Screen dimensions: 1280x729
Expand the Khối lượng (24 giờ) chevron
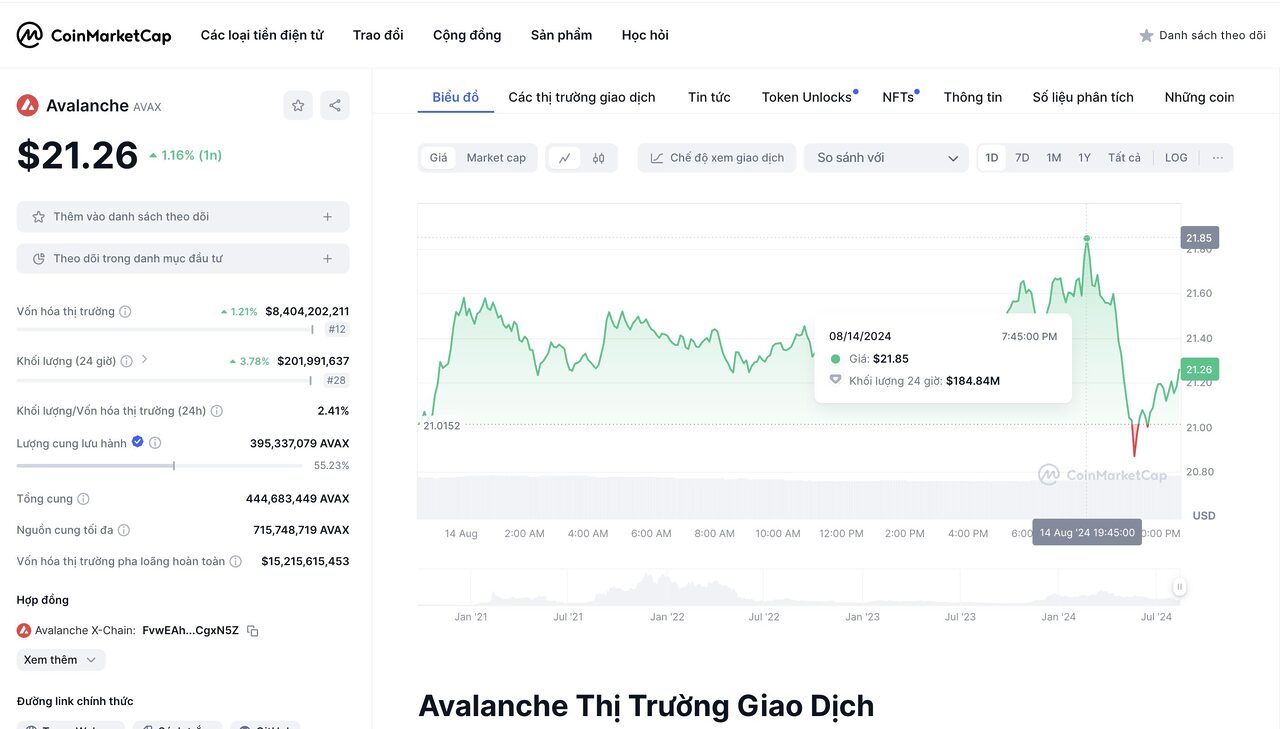(144, 360)
